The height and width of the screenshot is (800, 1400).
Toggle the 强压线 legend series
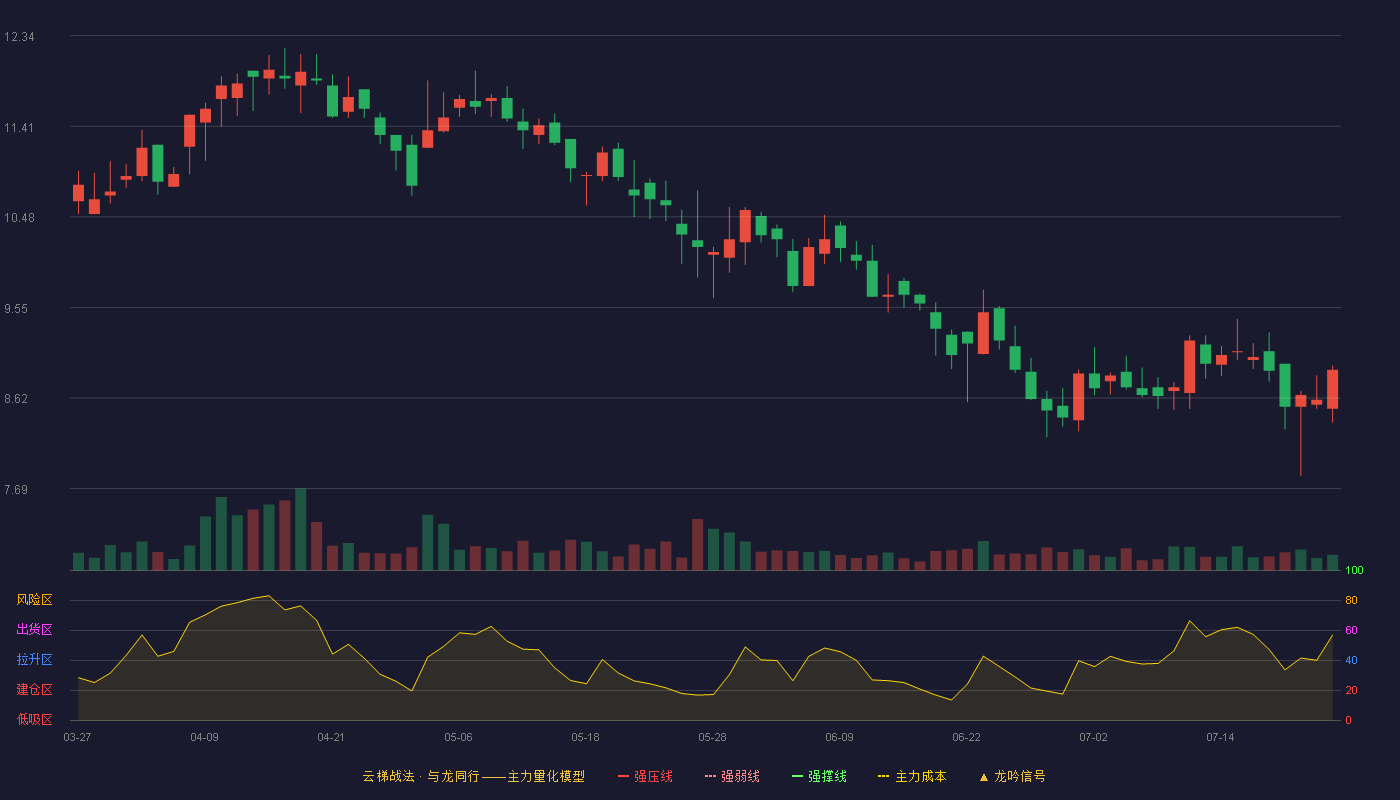pyautogui.click(x=645, y=776)
